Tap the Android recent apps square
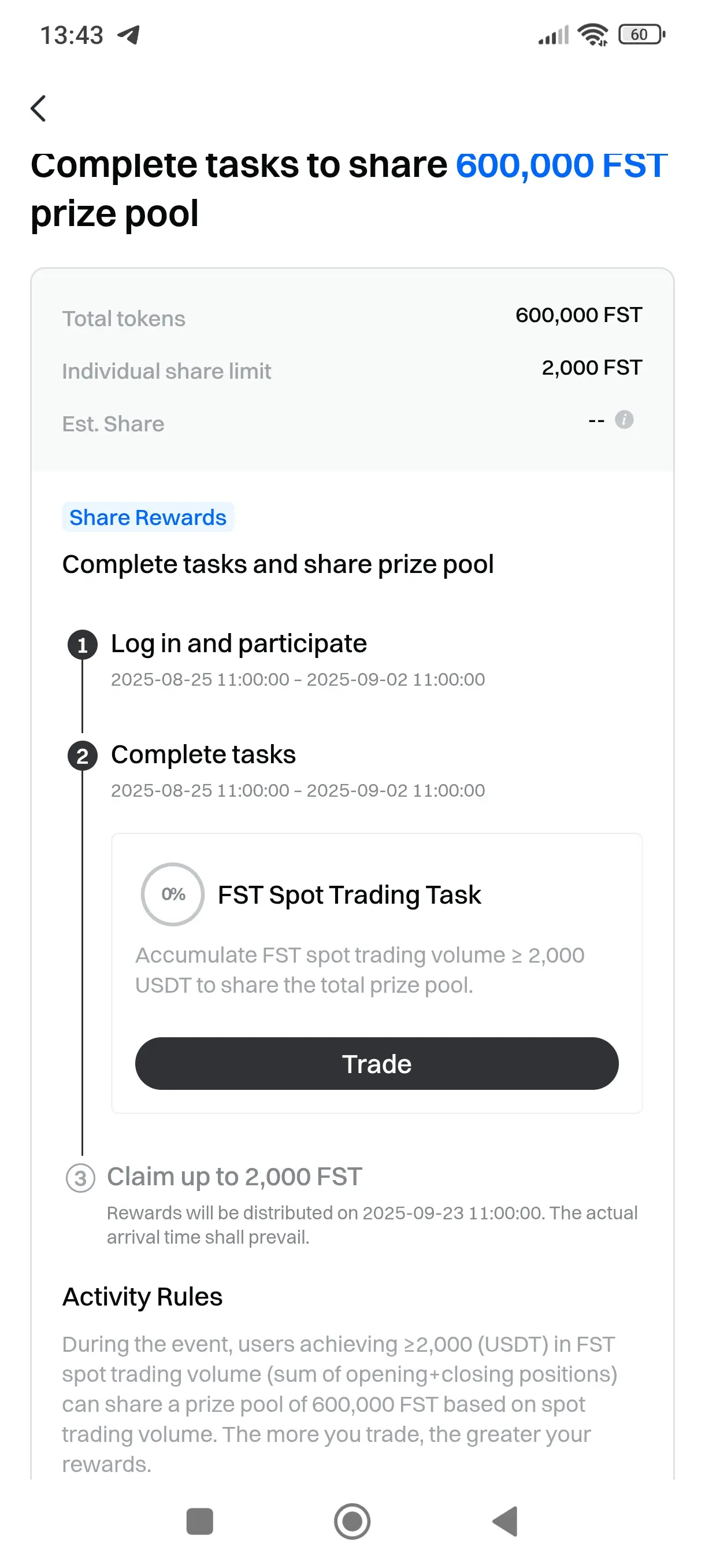Image resolution: width=705 pixels, height=1568 pixels. (199, 1522)
